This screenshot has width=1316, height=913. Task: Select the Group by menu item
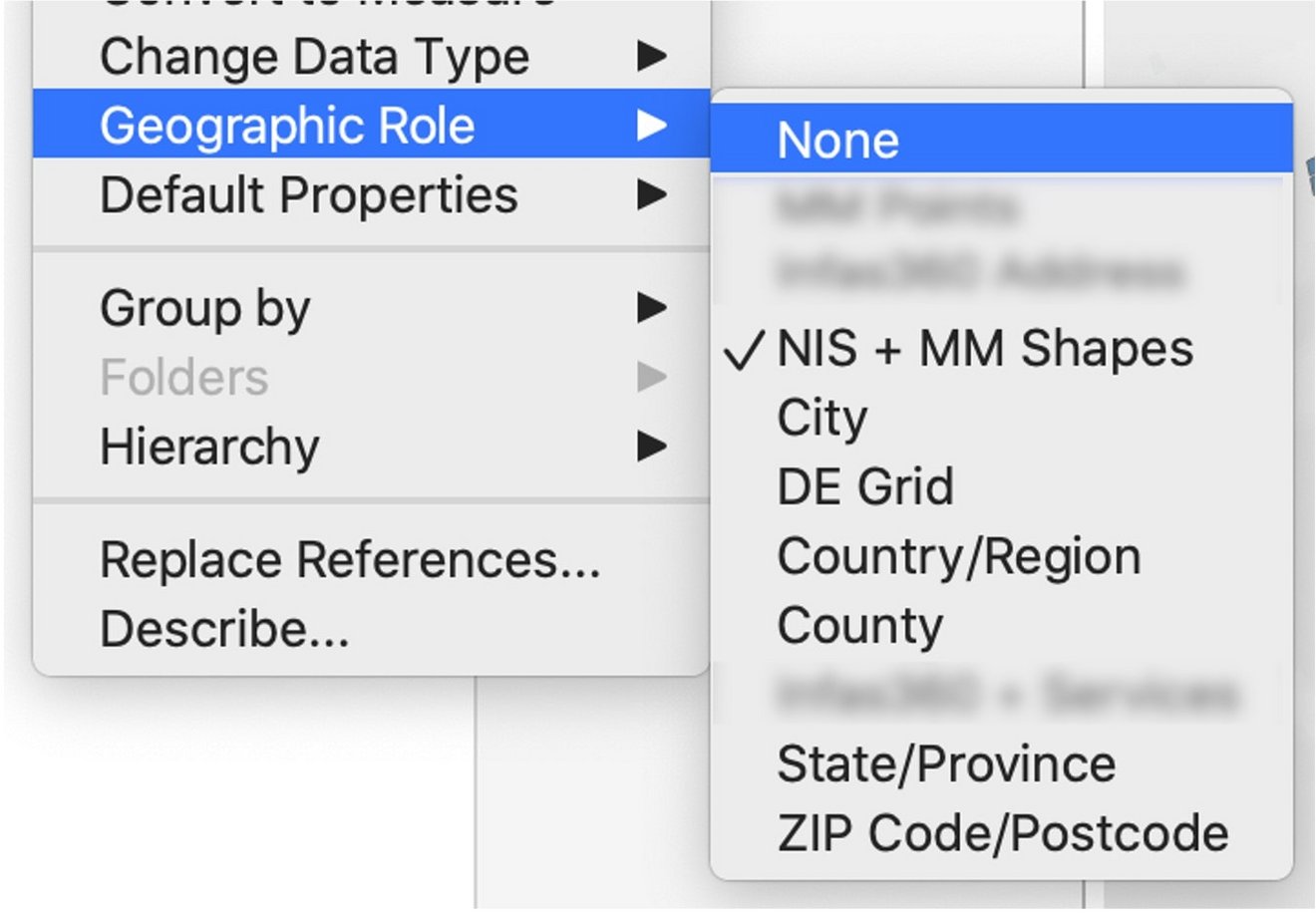tap(205, 308)
